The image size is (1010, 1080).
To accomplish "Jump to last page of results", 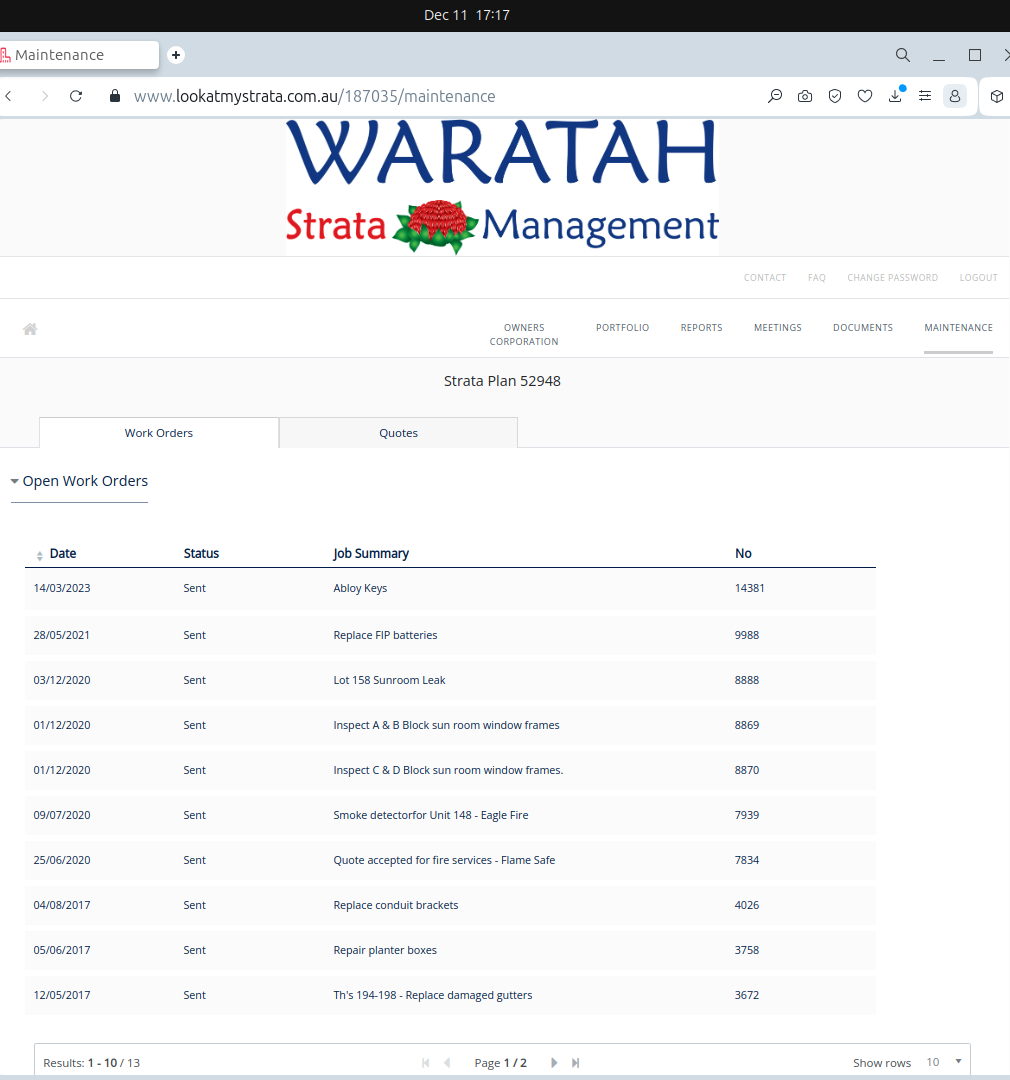I will [x=576, y=1063].
